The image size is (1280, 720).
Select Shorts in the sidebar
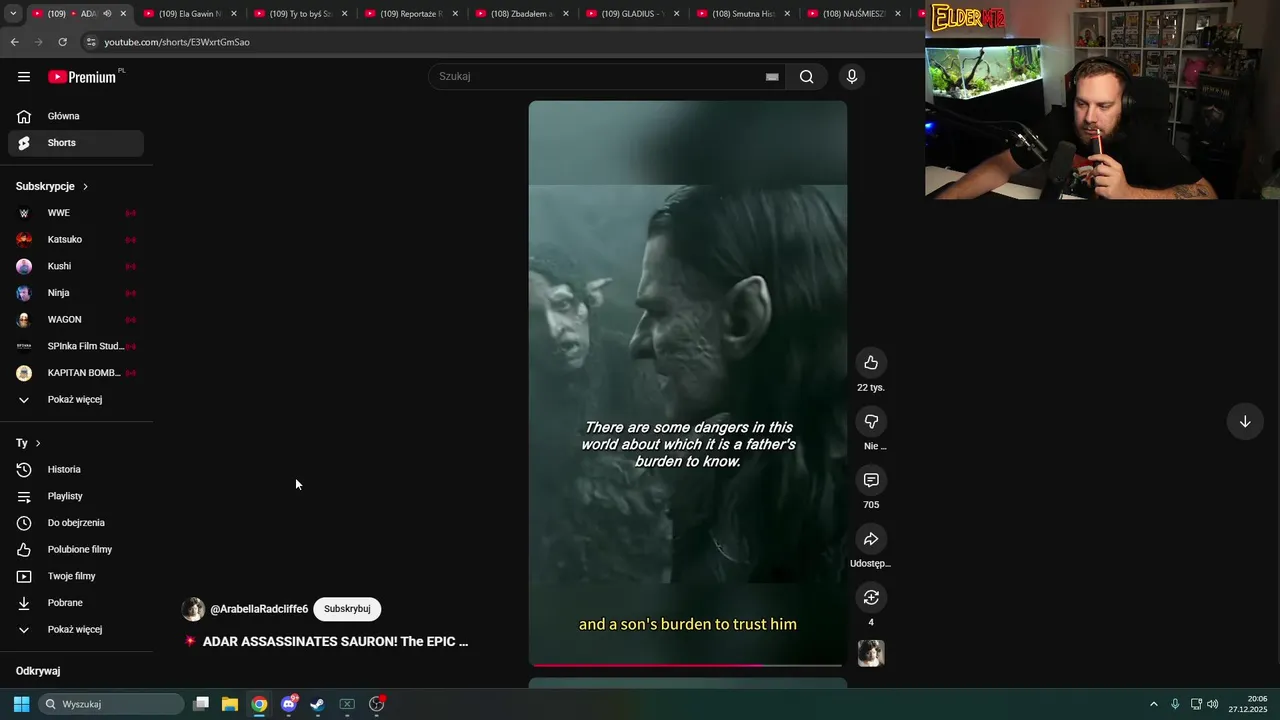(76, 143)
